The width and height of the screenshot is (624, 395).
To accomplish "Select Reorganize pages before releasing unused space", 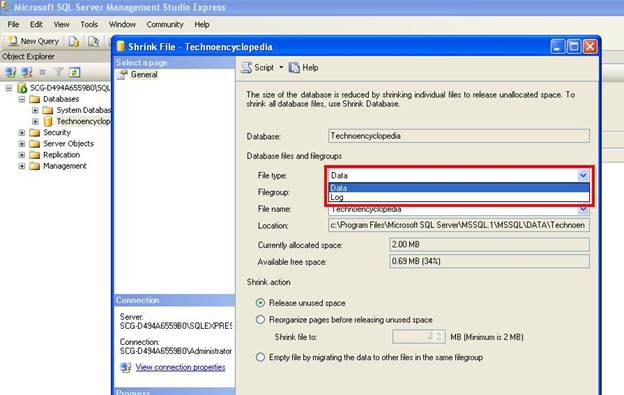I will click(260, 319).
